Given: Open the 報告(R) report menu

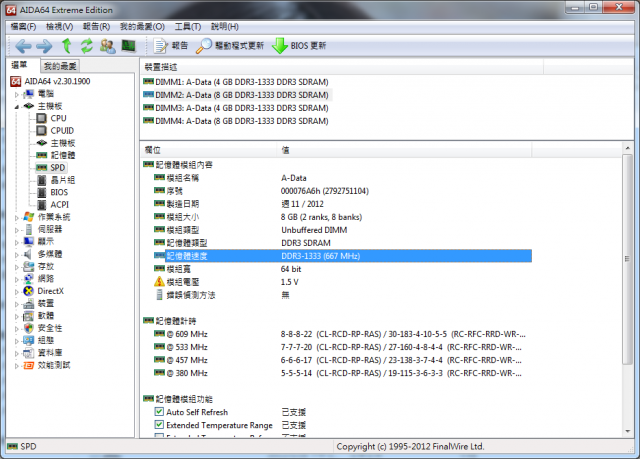Looking at the screenshot, I should pyautogui.click(x=96, y=27).
